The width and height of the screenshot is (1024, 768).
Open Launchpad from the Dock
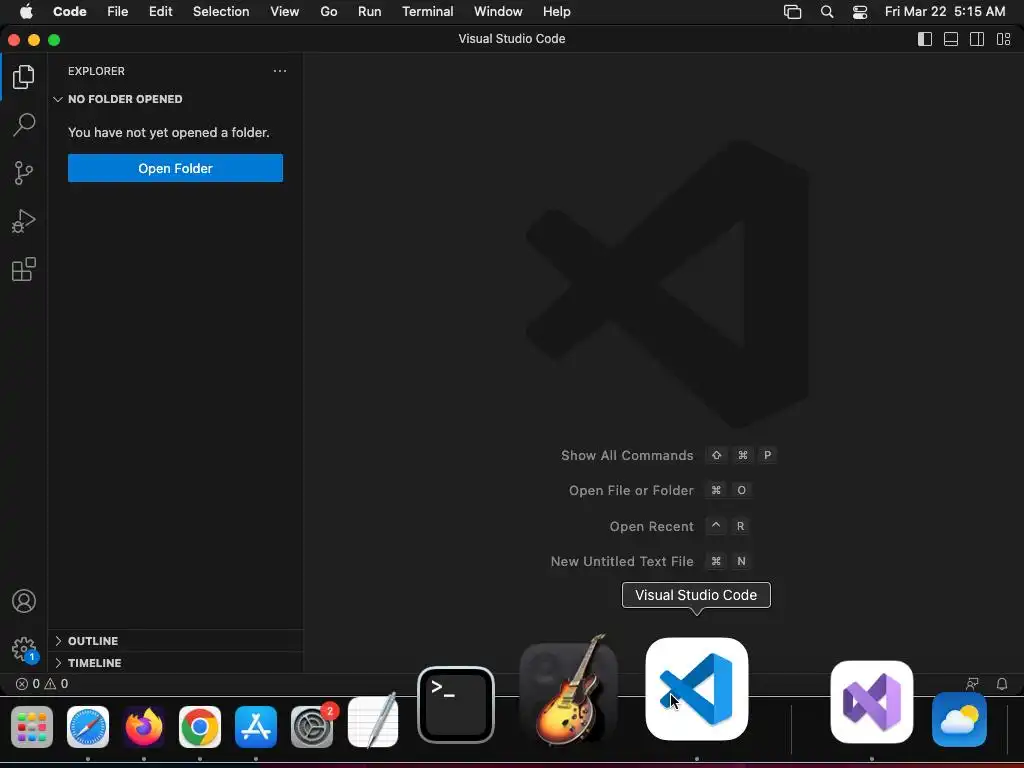pos(32,726)
